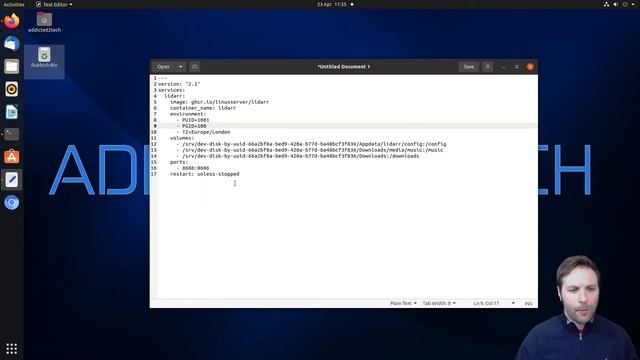Open network status in the system tray
This screenshot has width=640, height=360.
click(x=607, y=4)
